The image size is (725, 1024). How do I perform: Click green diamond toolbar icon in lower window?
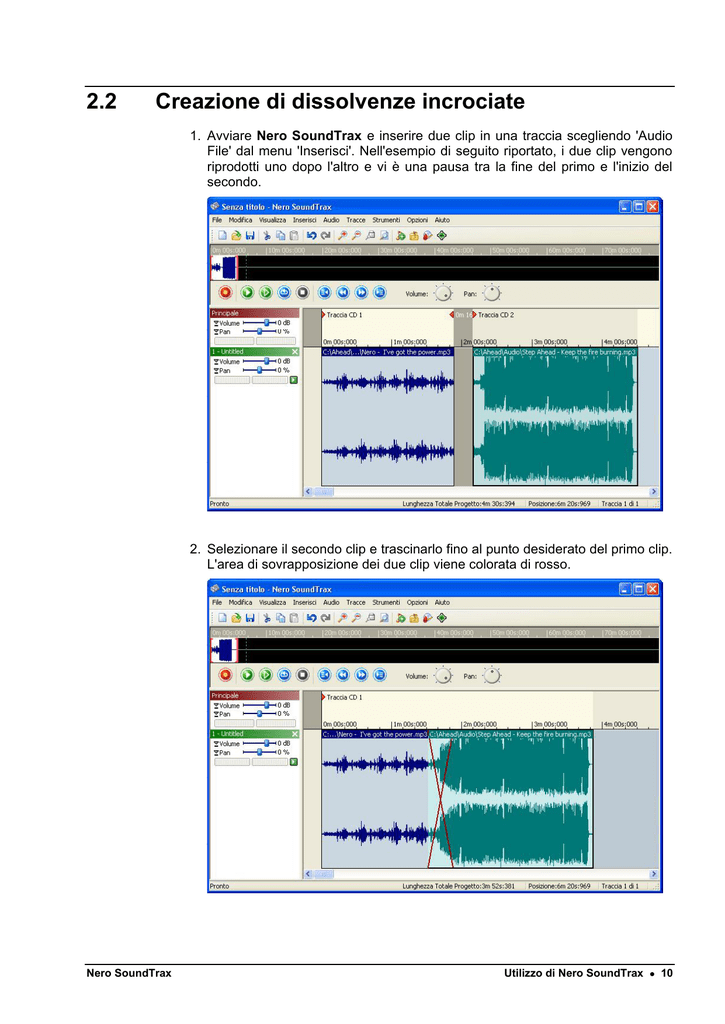coord(442,618)
